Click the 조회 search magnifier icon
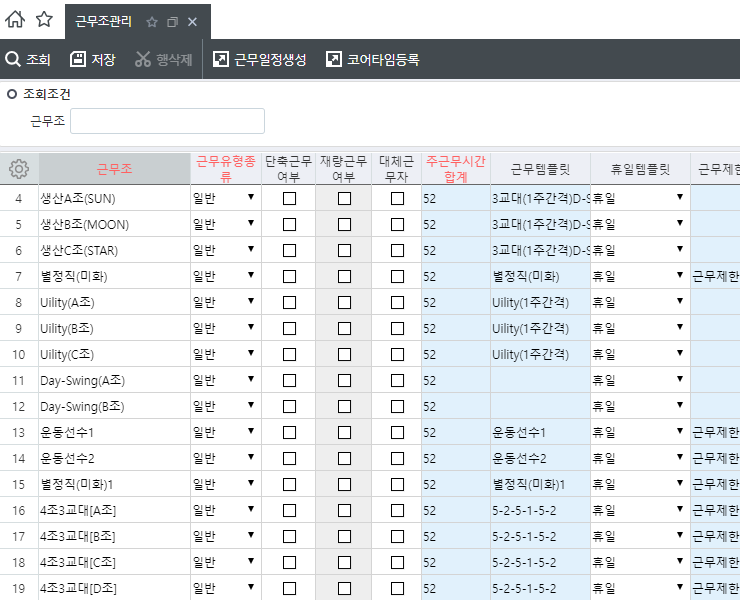Viewport: 740px width, 600px height. pyautogui.click(x=13, y=60)
